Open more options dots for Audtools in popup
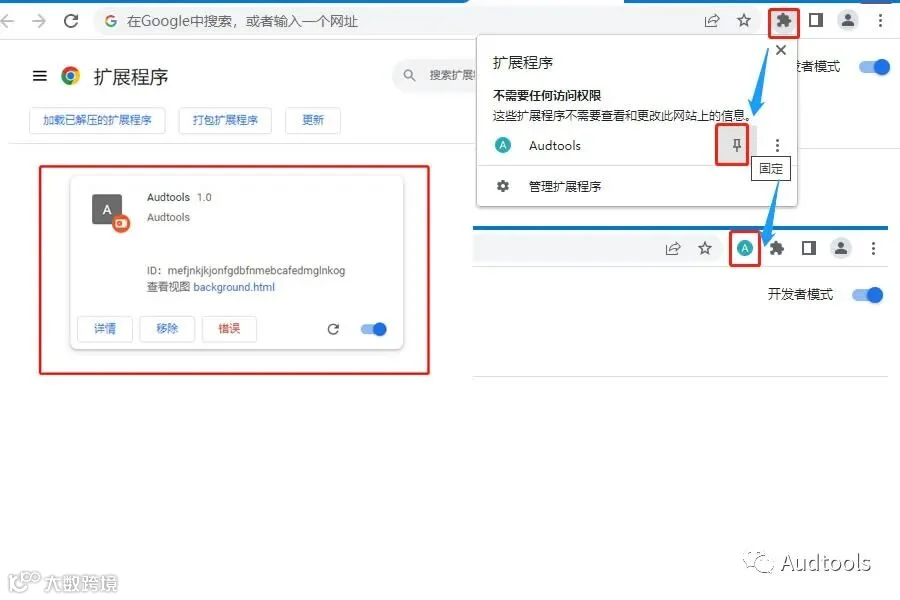 tap(777, 145)
